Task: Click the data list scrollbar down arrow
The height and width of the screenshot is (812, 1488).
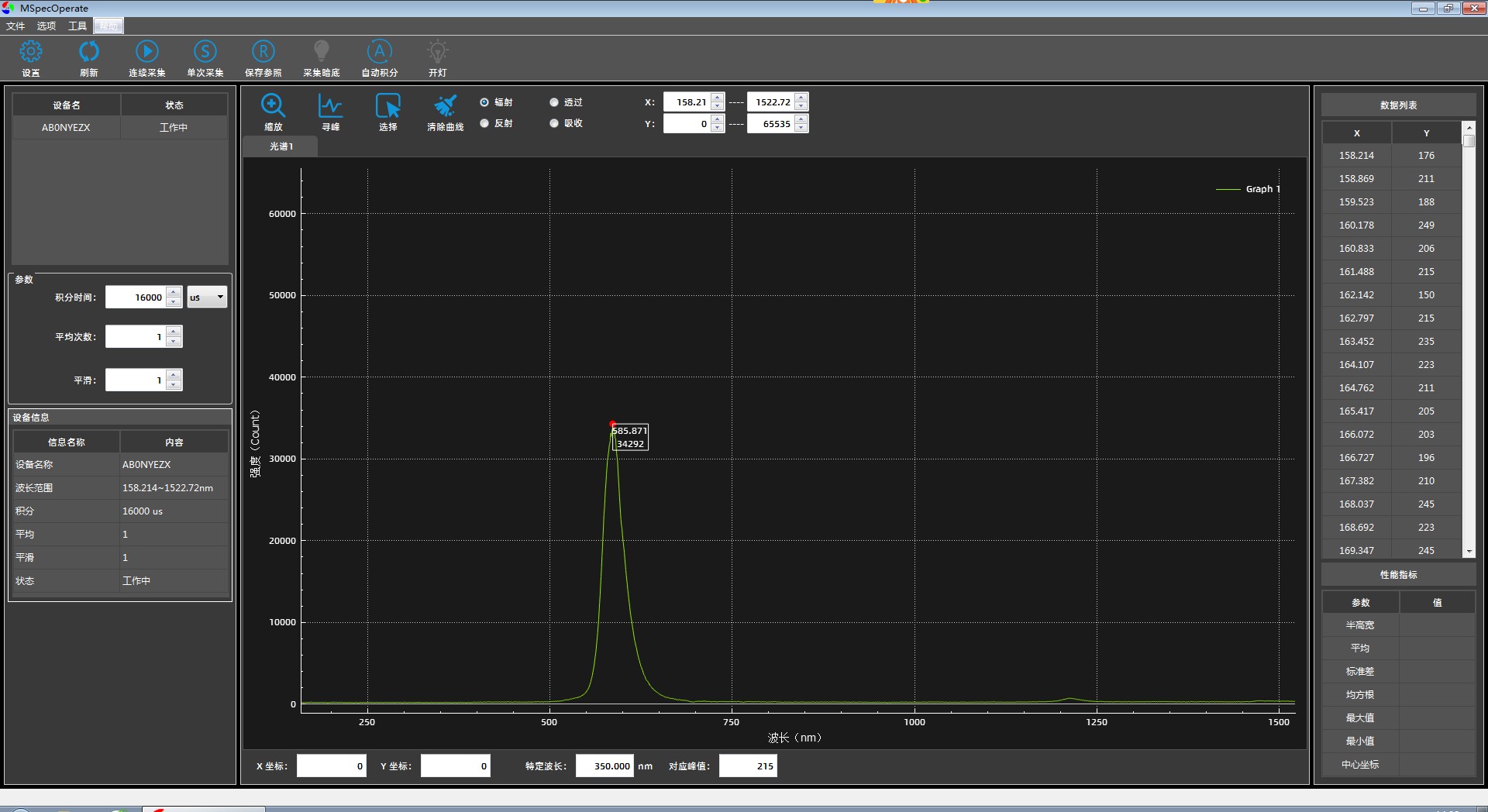Action: [1469, 551]
